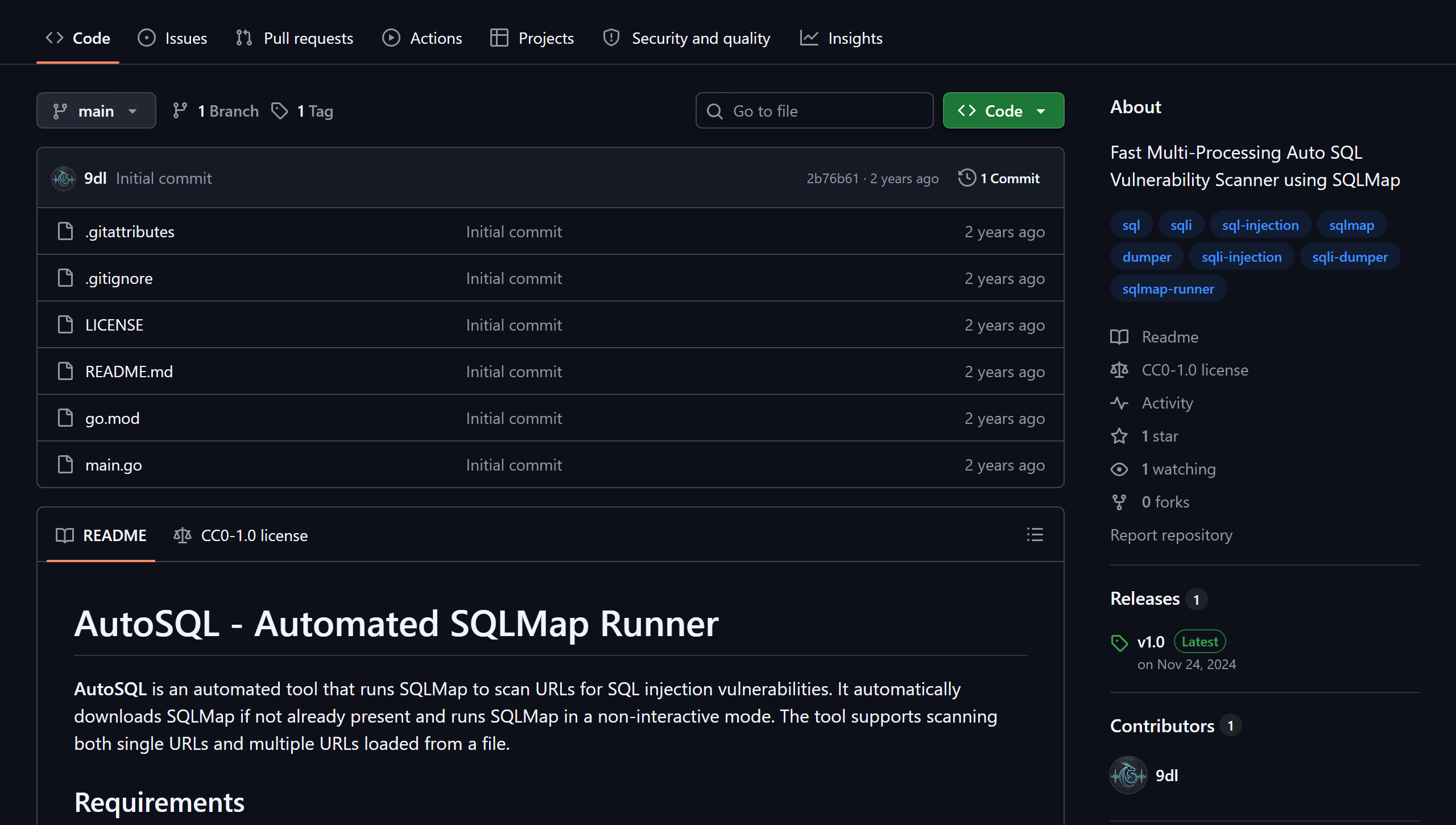
Task: Open the Activity link
Action: tap(1152, 403)
